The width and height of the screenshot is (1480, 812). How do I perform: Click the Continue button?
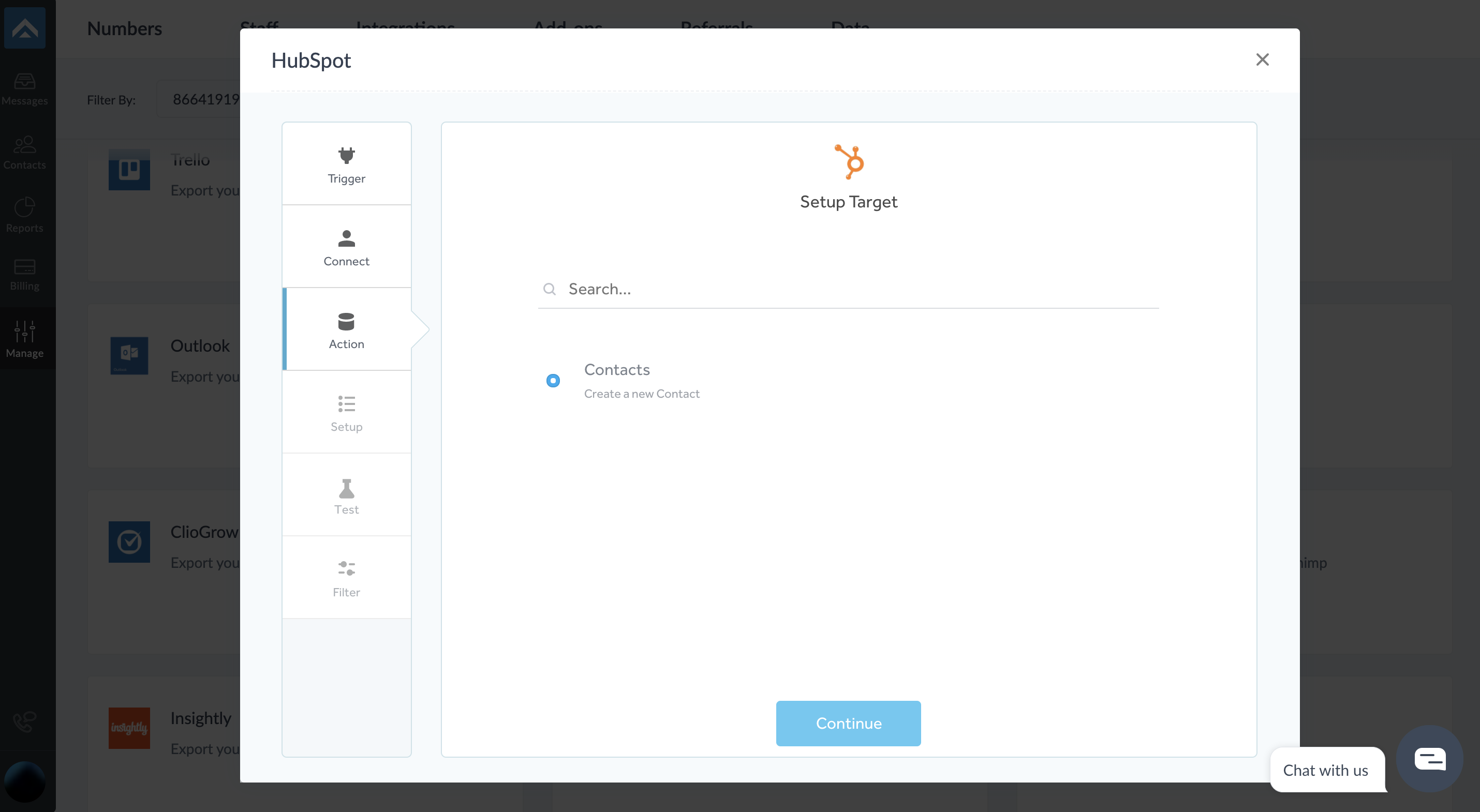pos(848,723)
